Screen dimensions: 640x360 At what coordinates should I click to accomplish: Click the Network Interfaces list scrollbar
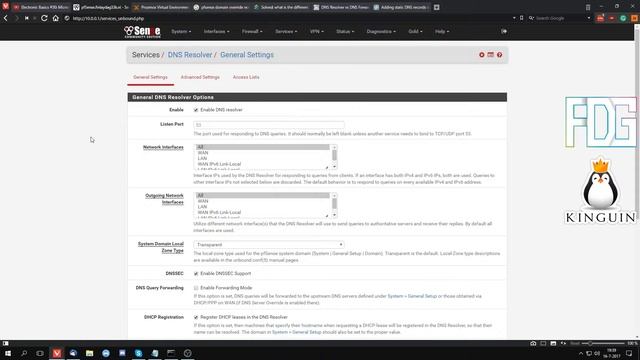click(334, 157)
